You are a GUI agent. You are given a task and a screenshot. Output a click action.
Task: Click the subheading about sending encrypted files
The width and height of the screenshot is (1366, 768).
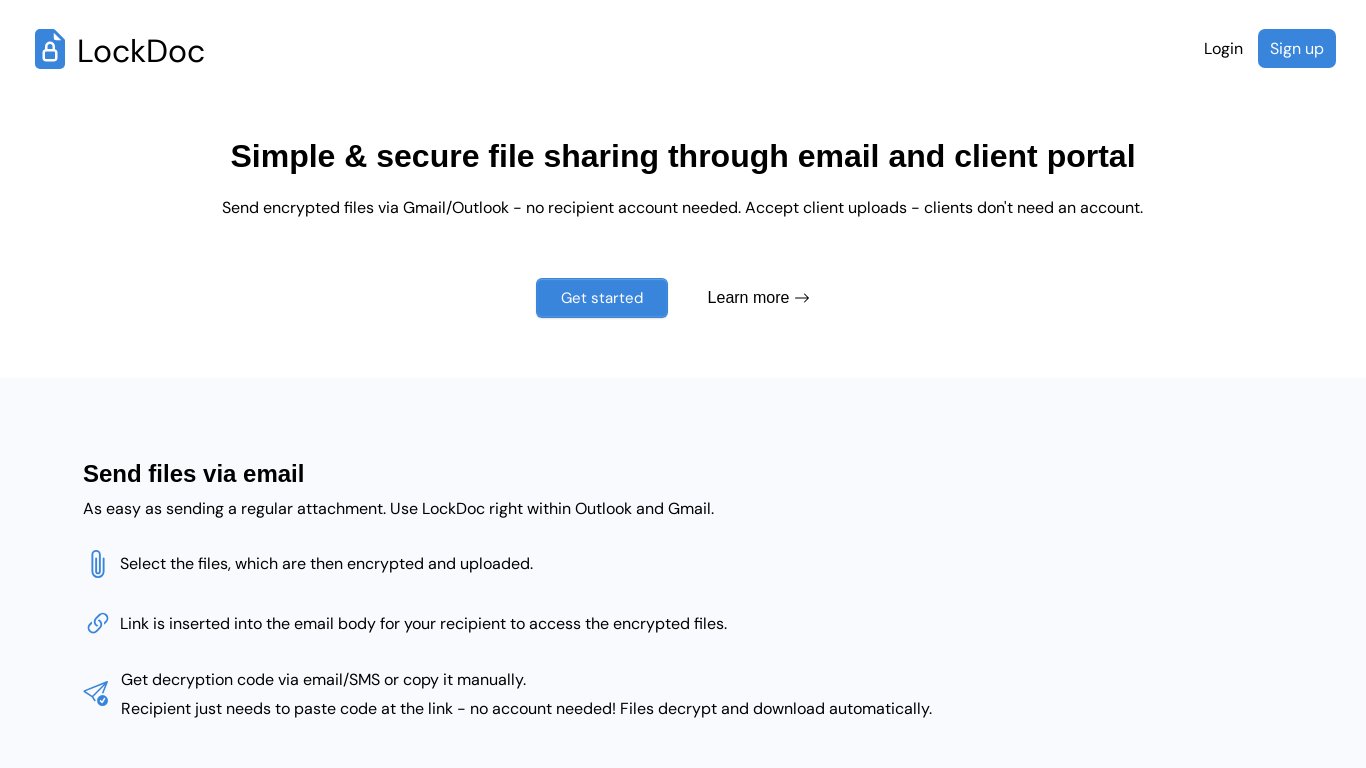[x=682, y=208]
